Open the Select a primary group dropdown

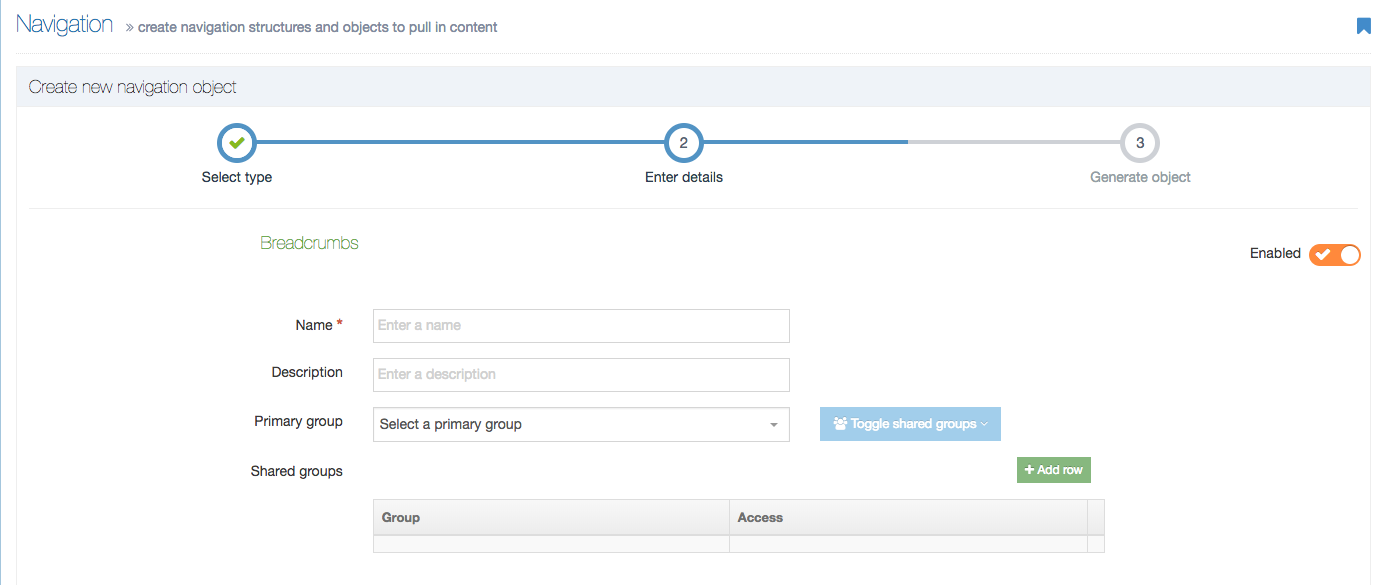pyautogui.click(x=580, y=424)
